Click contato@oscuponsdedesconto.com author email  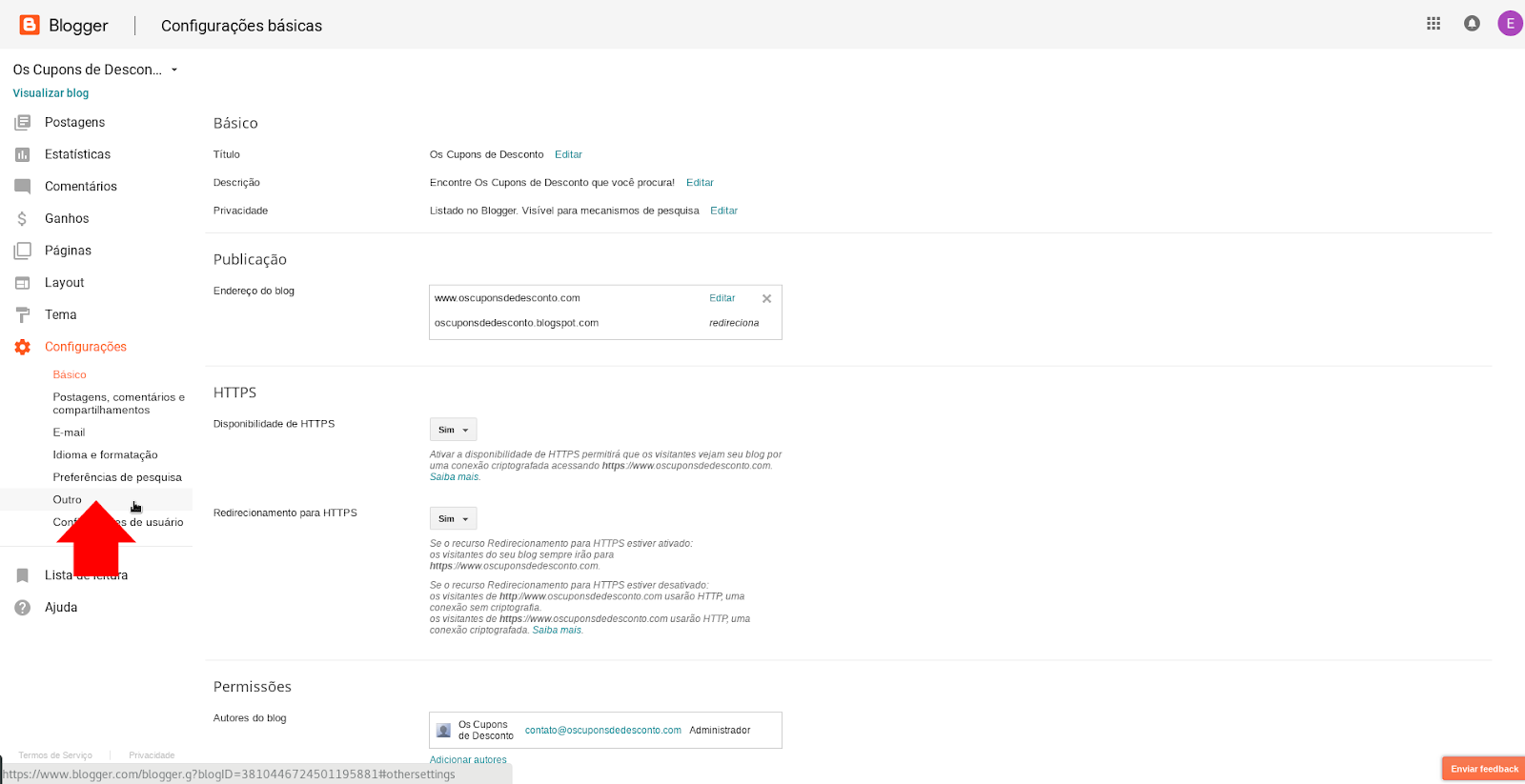pos(603,731)
